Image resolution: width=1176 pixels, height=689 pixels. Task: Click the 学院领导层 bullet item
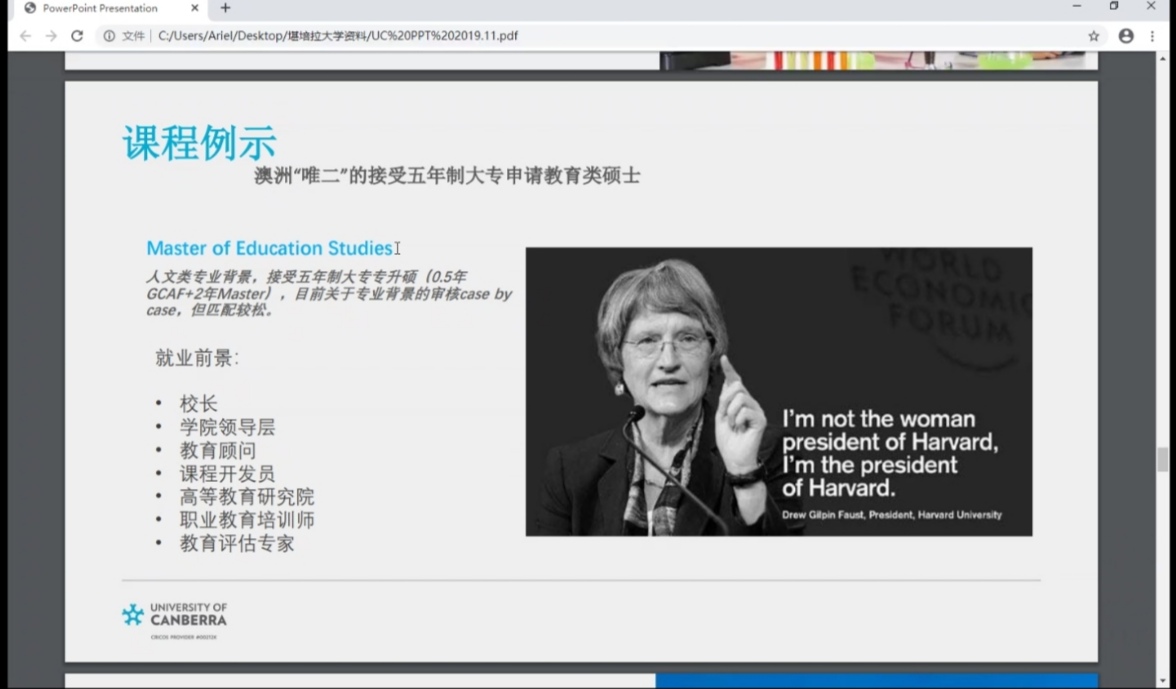(x=227, y=427)
